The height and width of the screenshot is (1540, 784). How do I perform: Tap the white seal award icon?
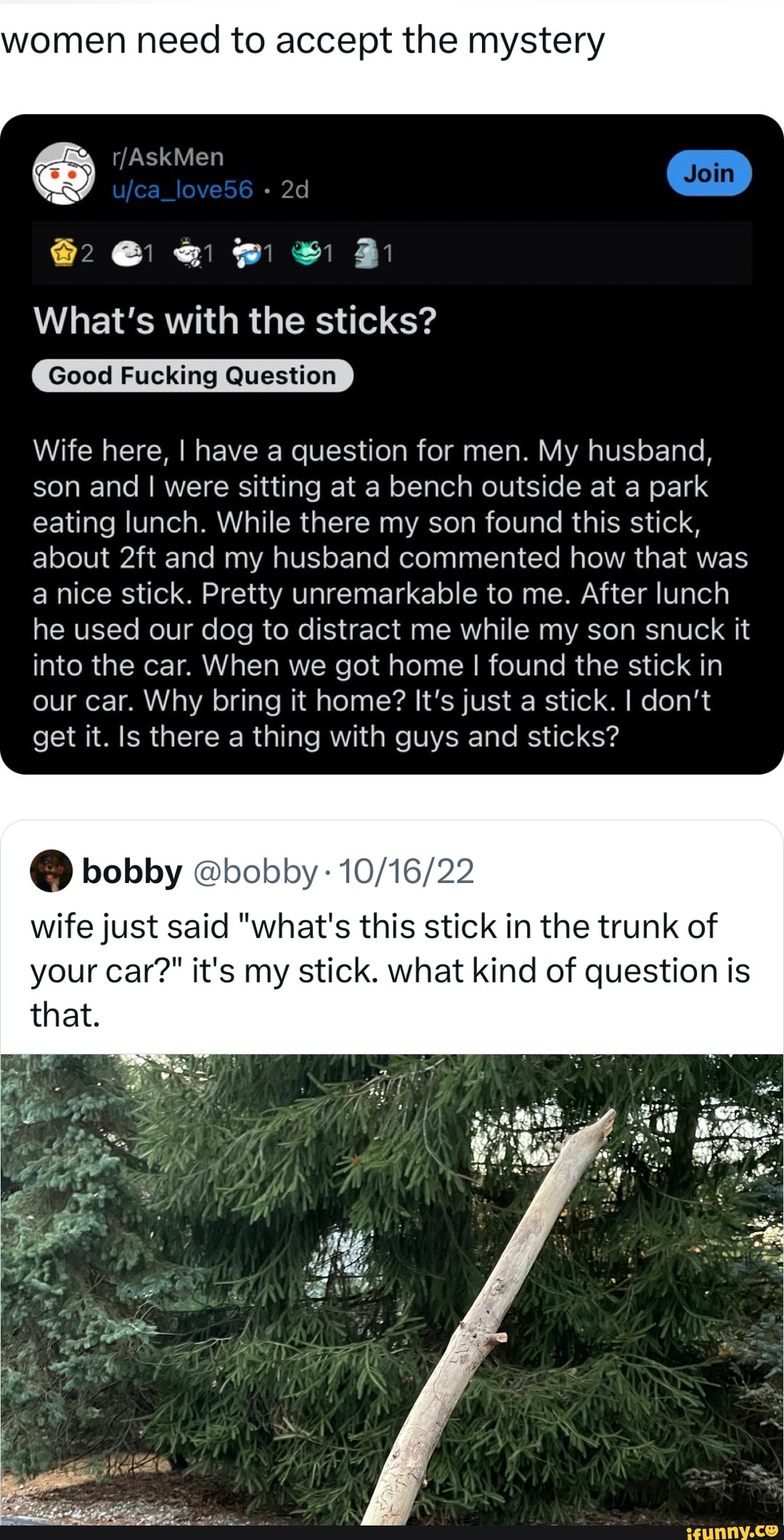pos(125,253)
